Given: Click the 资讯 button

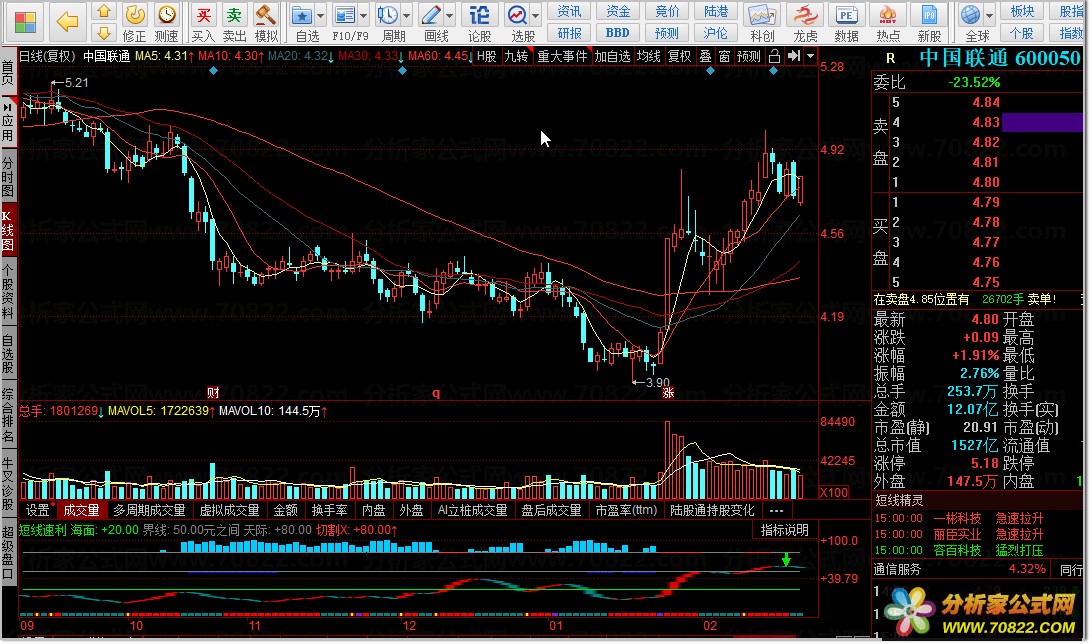Looking at the screenshot, I should [x=569, y=11].
